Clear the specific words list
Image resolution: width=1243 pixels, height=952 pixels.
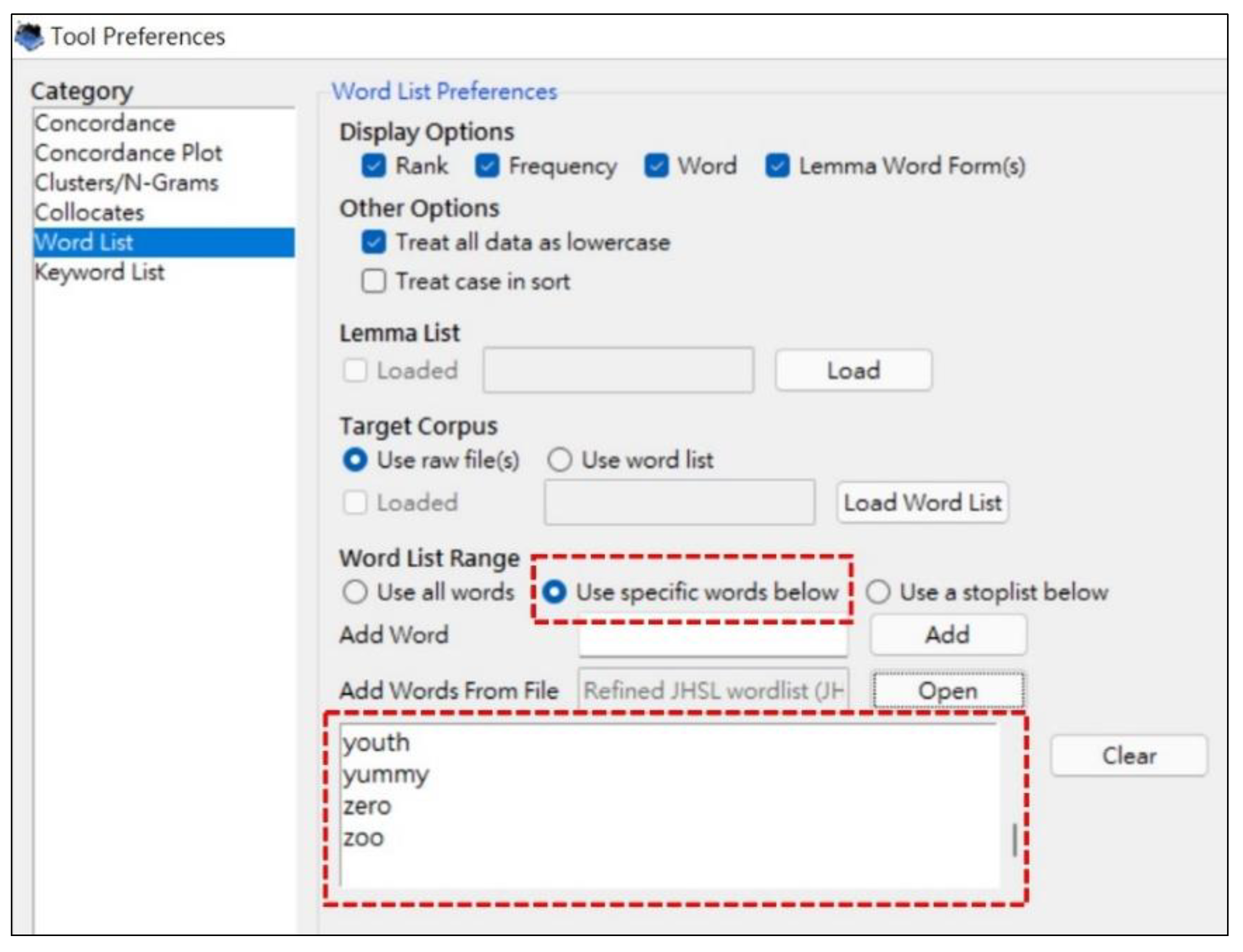tap(1129, 756)
